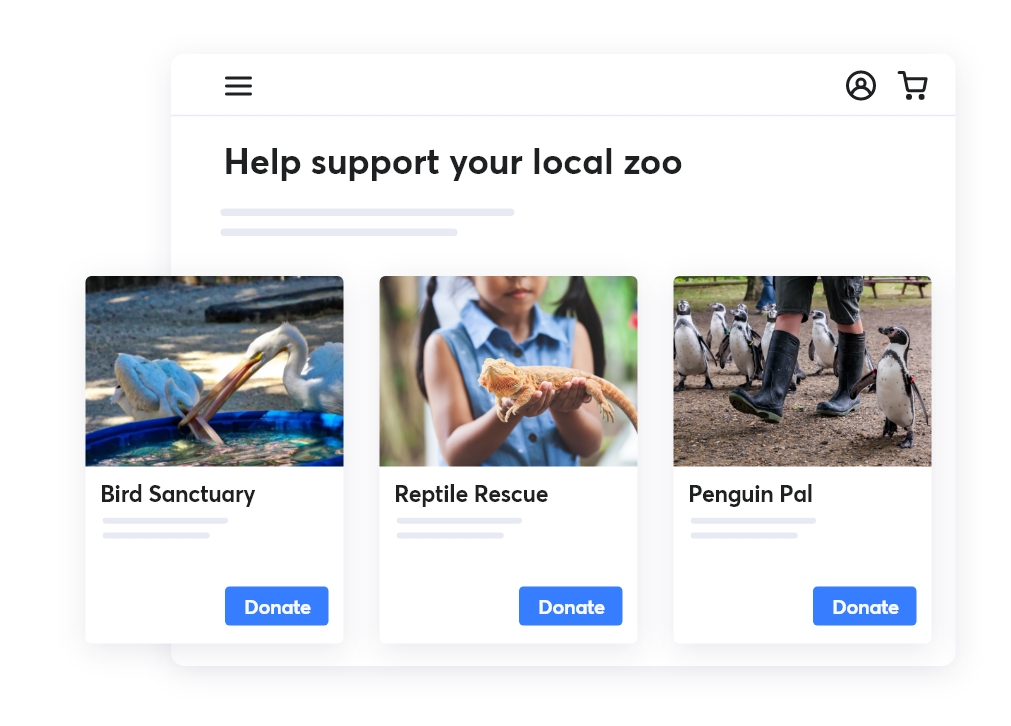Open the user account profile icon
Viewport: 1011px width, 726px height.
tap(860, 86)
